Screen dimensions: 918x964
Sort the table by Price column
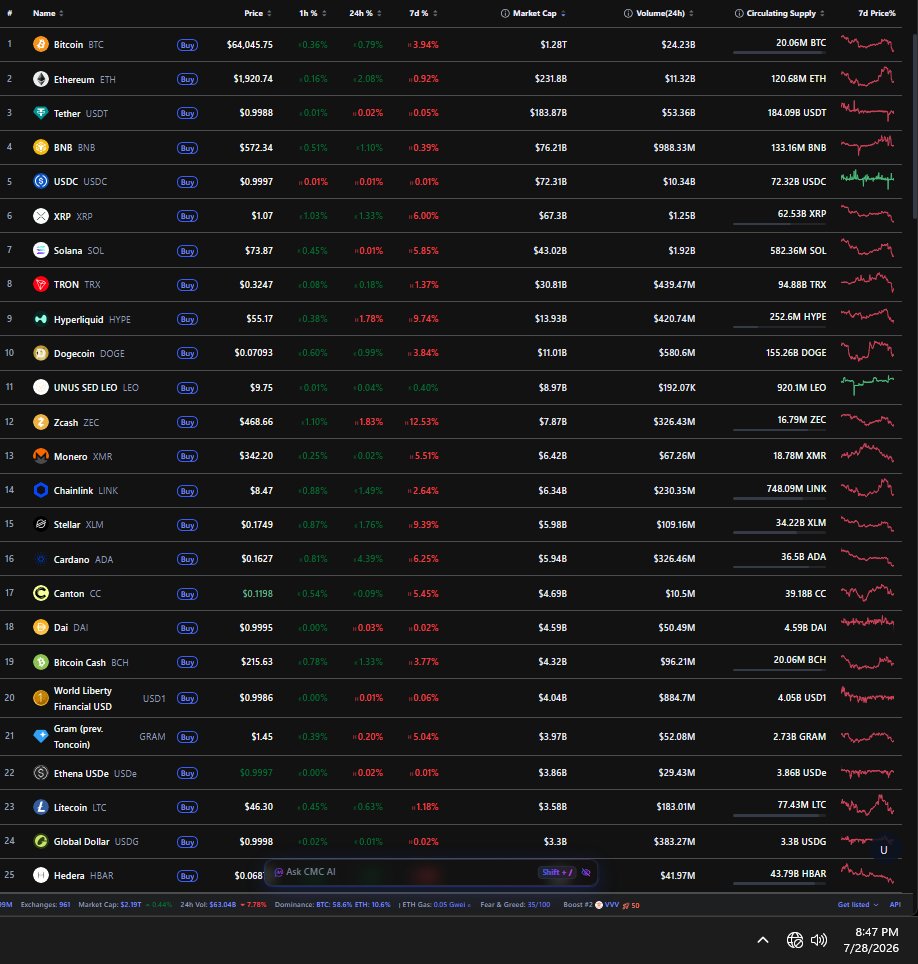258,13
